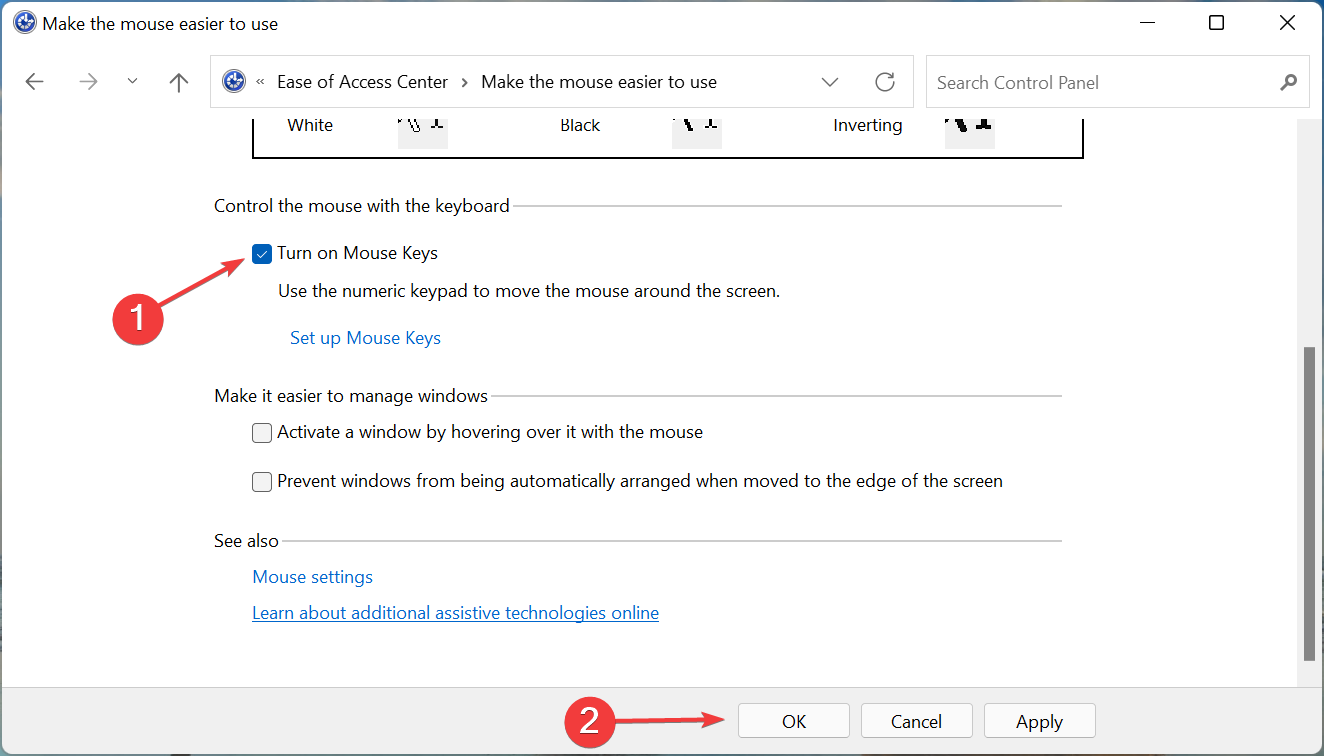The image size is (1324, 756).
Task: Enable preventing windows from being automatically arranged
Action: pyautogui.click(x=261, y=481)
